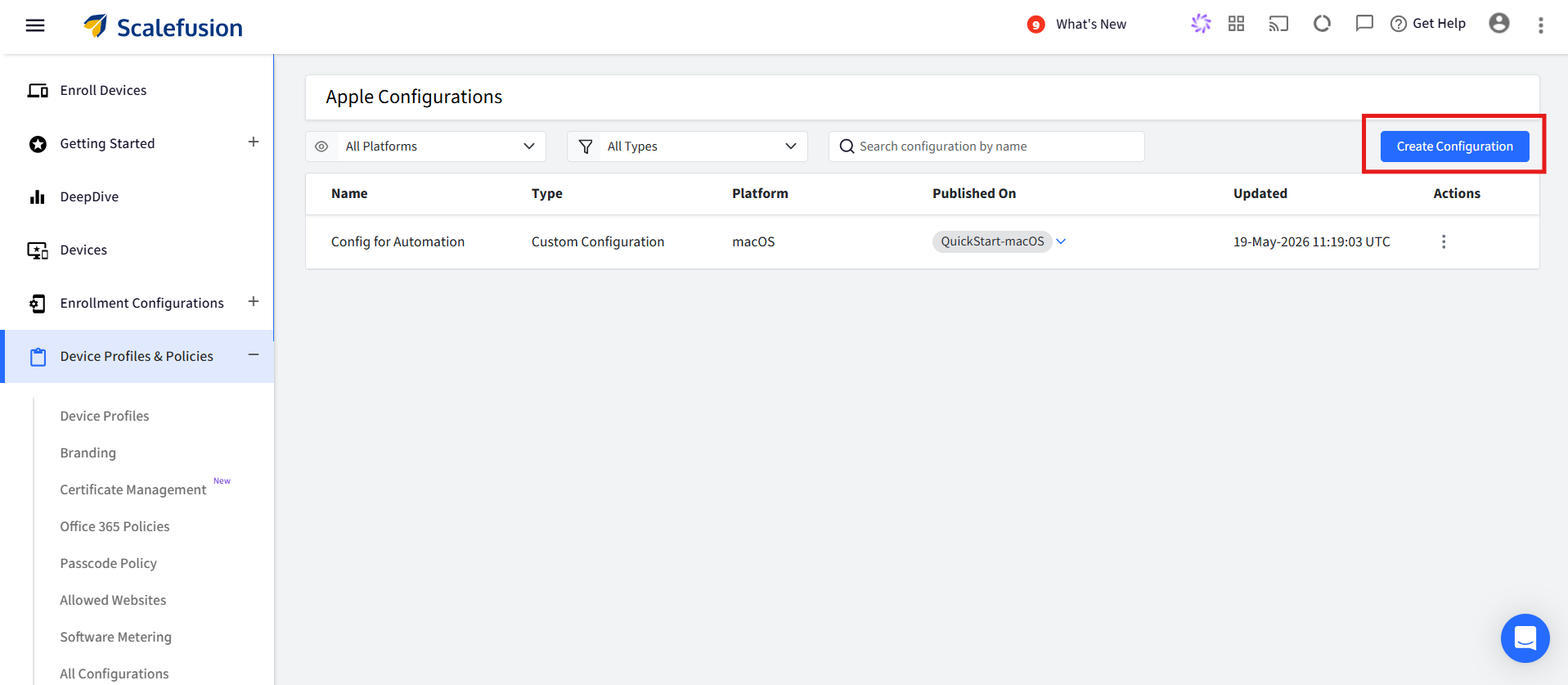Click the Name column header

tap(349, 193)
